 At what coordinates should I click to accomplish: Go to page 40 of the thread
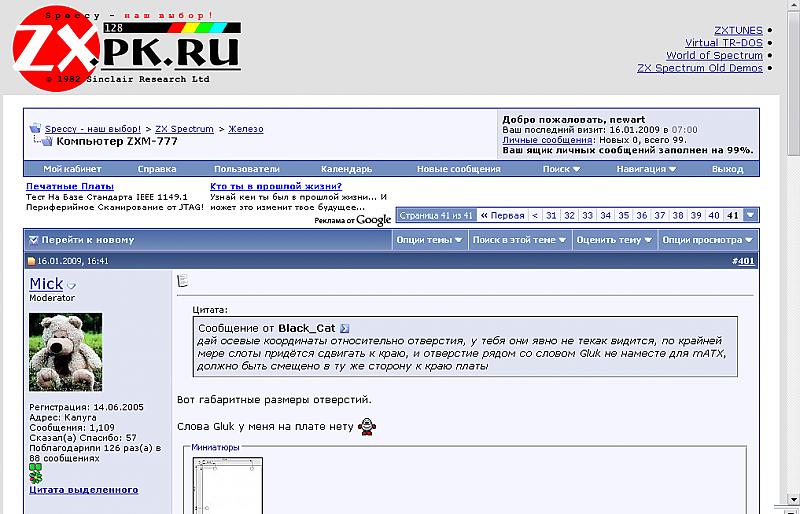coord(714,215)
